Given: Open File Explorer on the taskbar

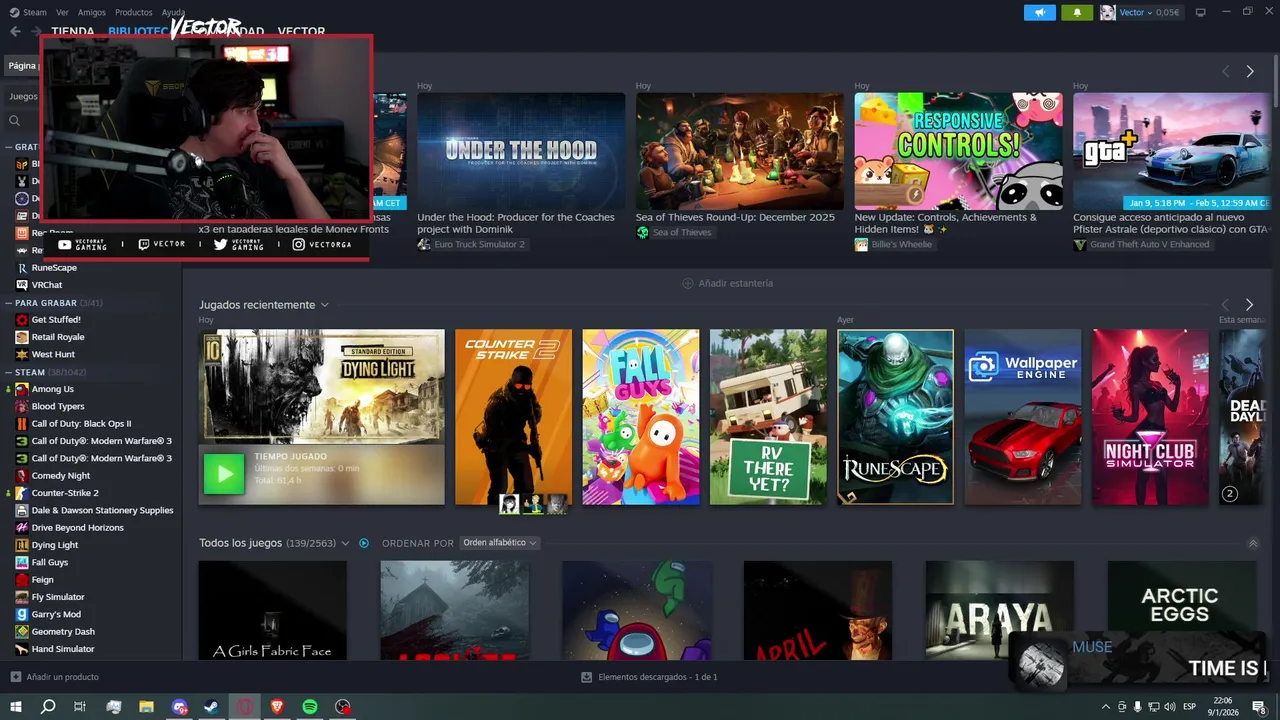Looking at the screenshot, I should (146, 707).
